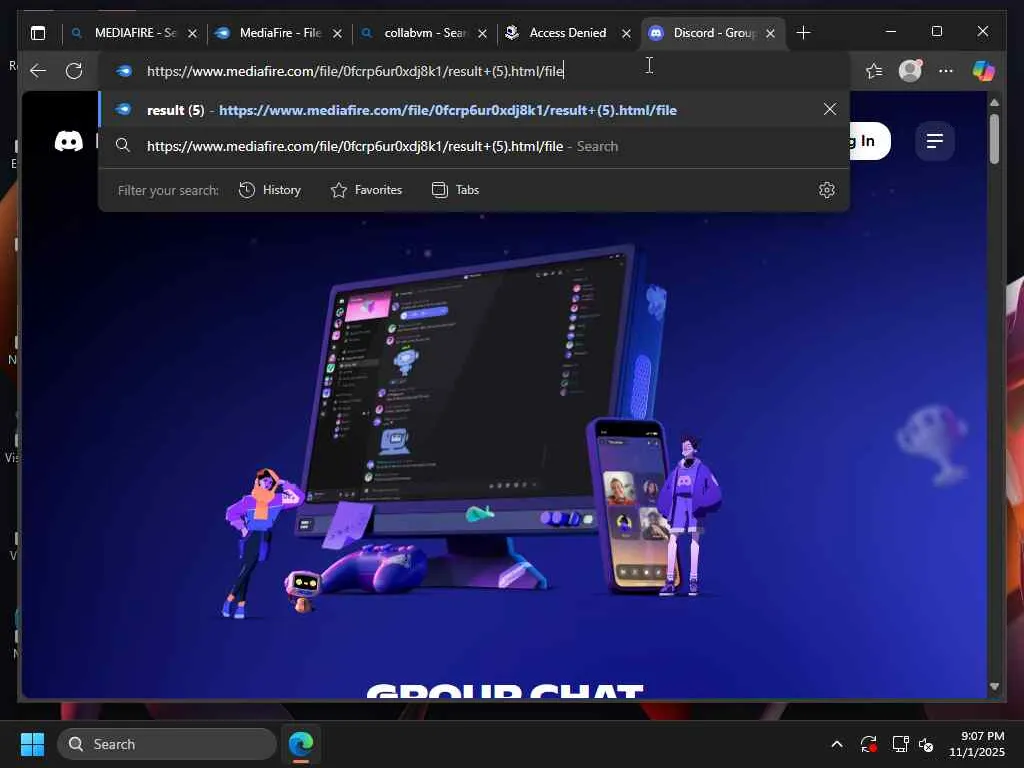Close the collabvm search tab
The height and width of the screenshot is (768, 1024).
(x=483, y=33)
